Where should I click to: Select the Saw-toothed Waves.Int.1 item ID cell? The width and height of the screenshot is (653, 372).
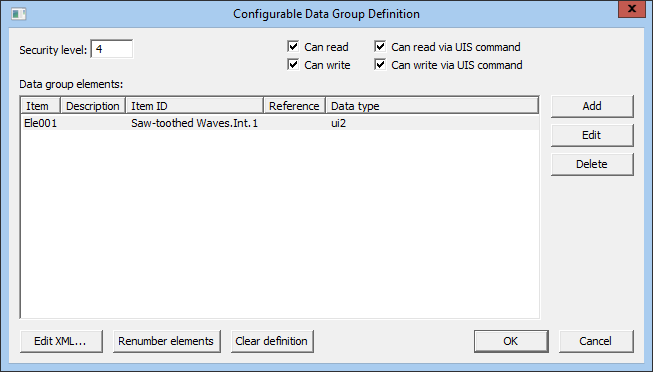click(x=194, y=123)
